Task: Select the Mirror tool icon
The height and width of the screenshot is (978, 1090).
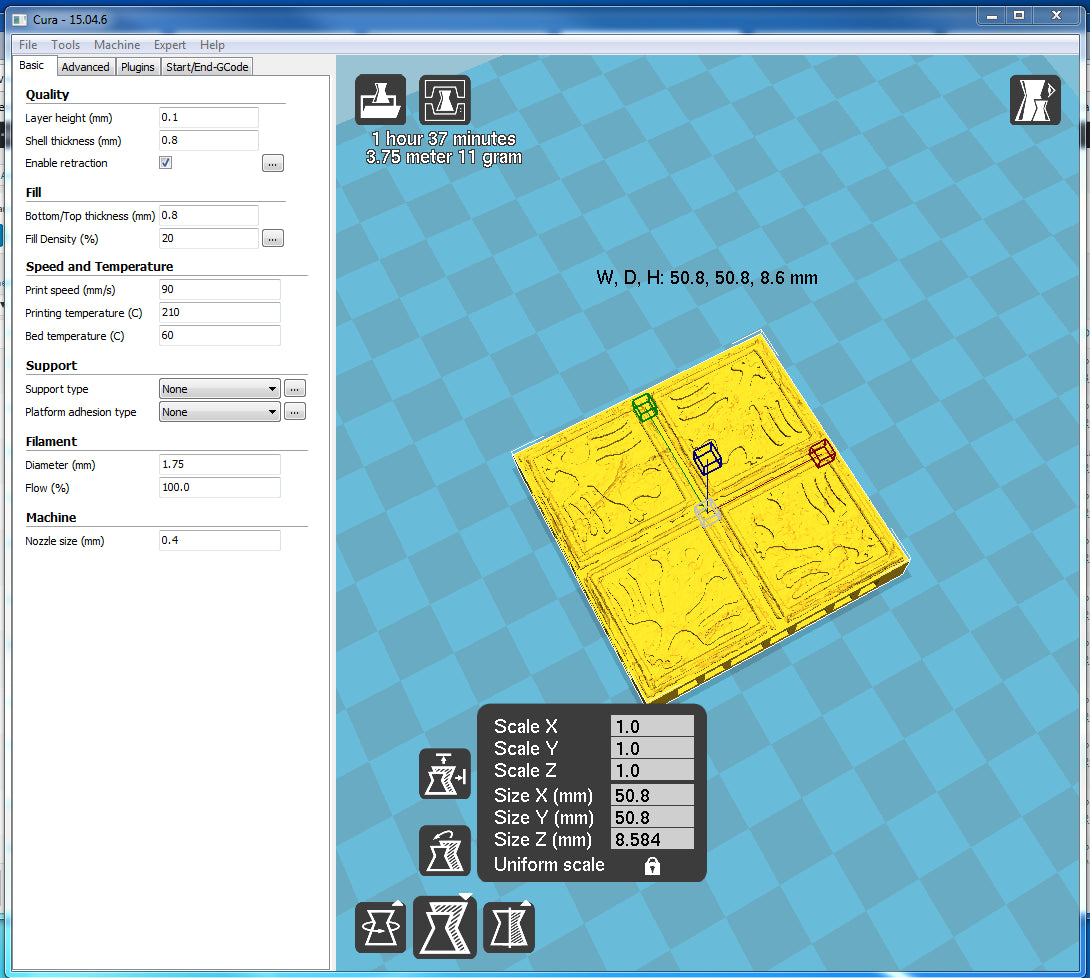Action: point(509,927)
